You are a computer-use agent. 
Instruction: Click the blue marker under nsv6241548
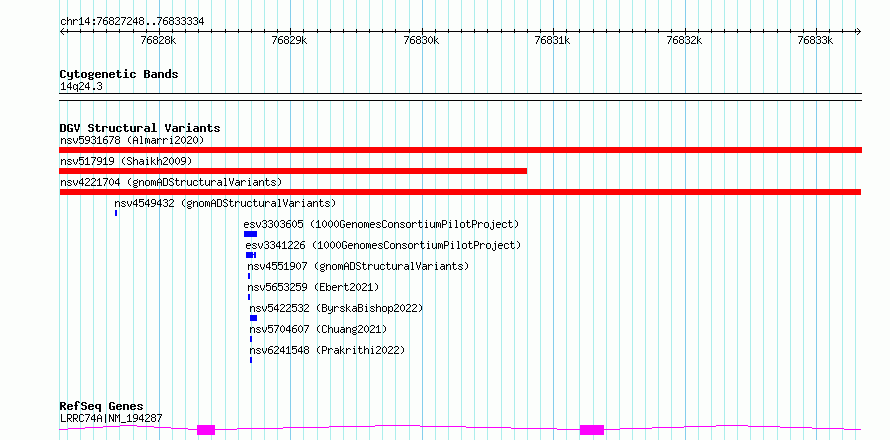pyautogui.click(x=251, y=360)
